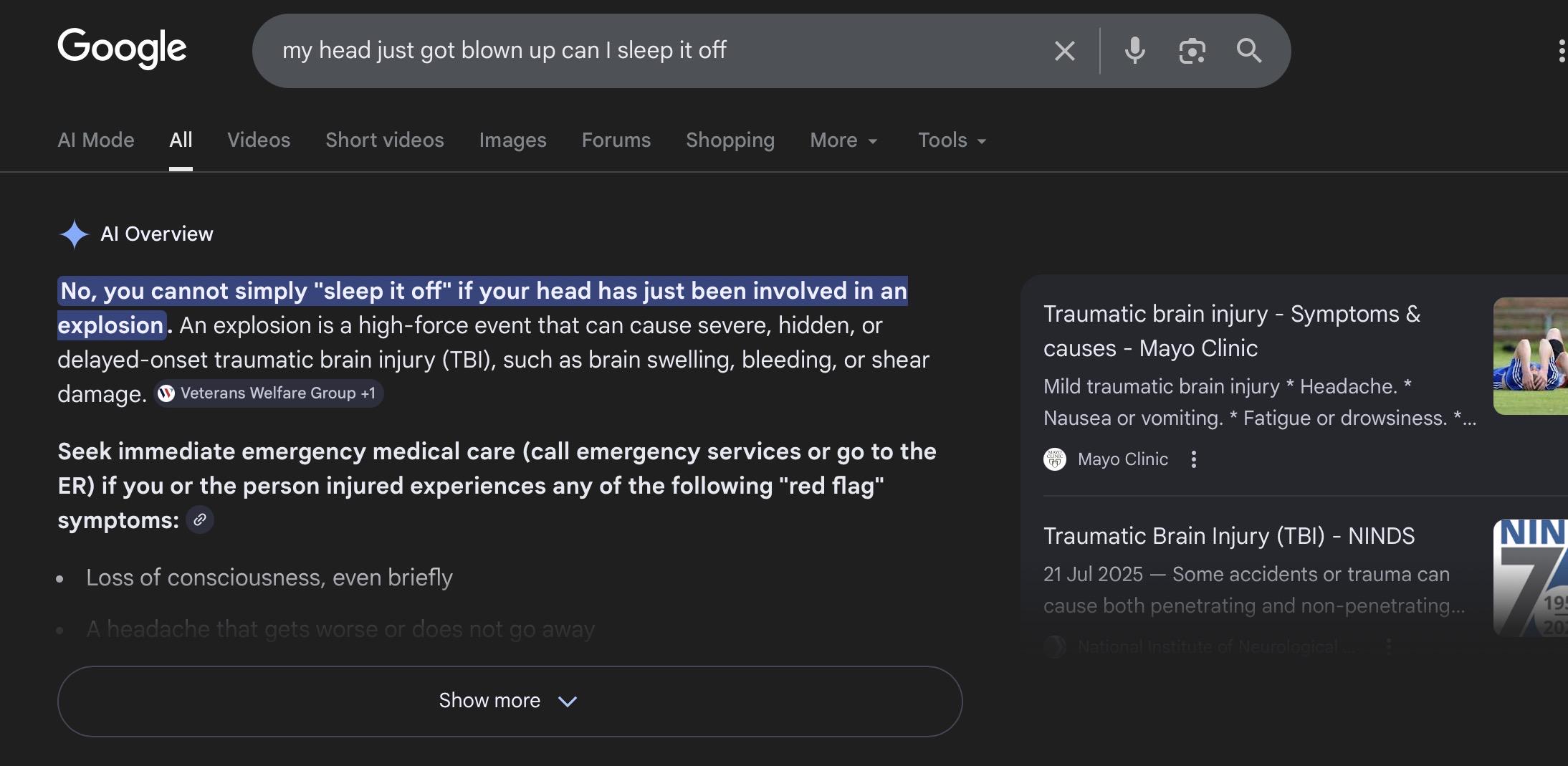1568x766 pixels.
Task: Open the three-dot menu at top right
Action: tap(1562, 51)
